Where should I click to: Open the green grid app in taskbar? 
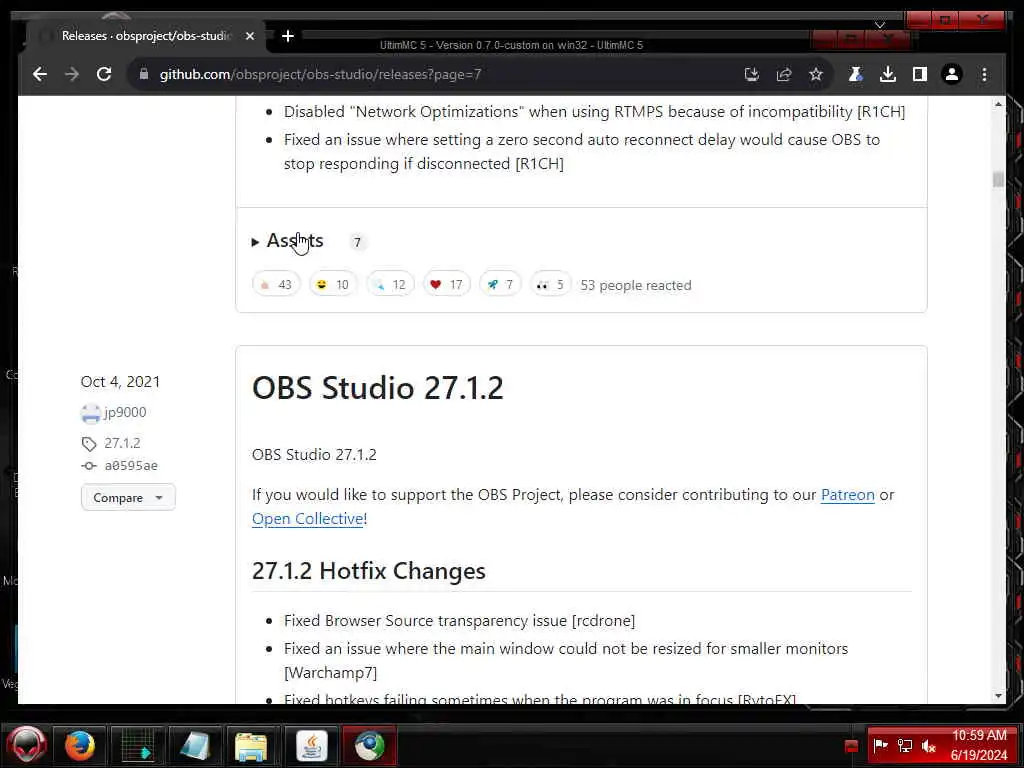pyautogui.click(x=137, y=745)
